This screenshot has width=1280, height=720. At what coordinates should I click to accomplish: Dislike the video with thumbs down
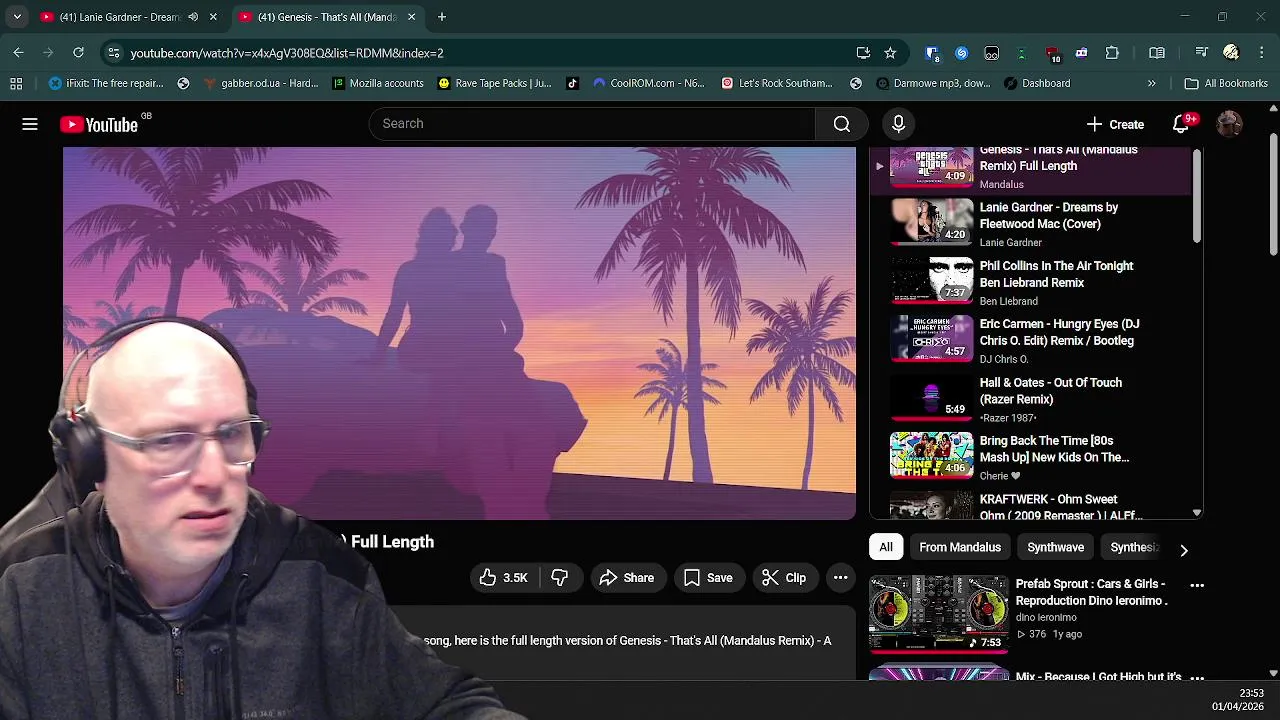click(x=560, y=578)
